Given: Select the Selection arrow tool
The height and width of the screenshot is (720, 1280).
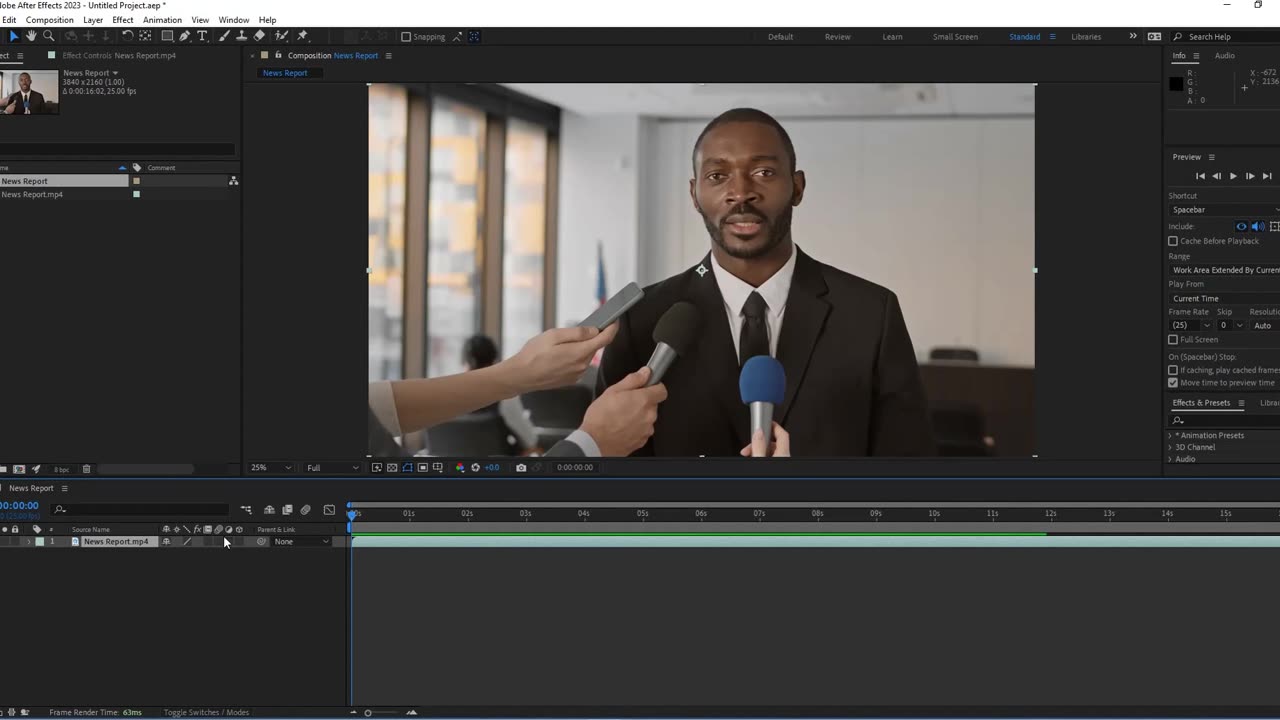Looking at the screenshot, I should click(14, 36).
